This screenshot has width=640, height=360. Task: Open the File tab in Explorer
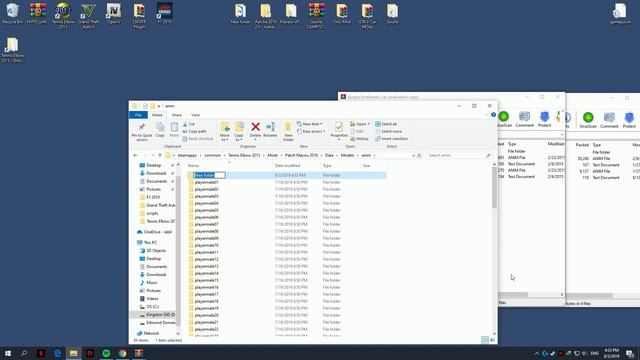click(x=138, y=115)
